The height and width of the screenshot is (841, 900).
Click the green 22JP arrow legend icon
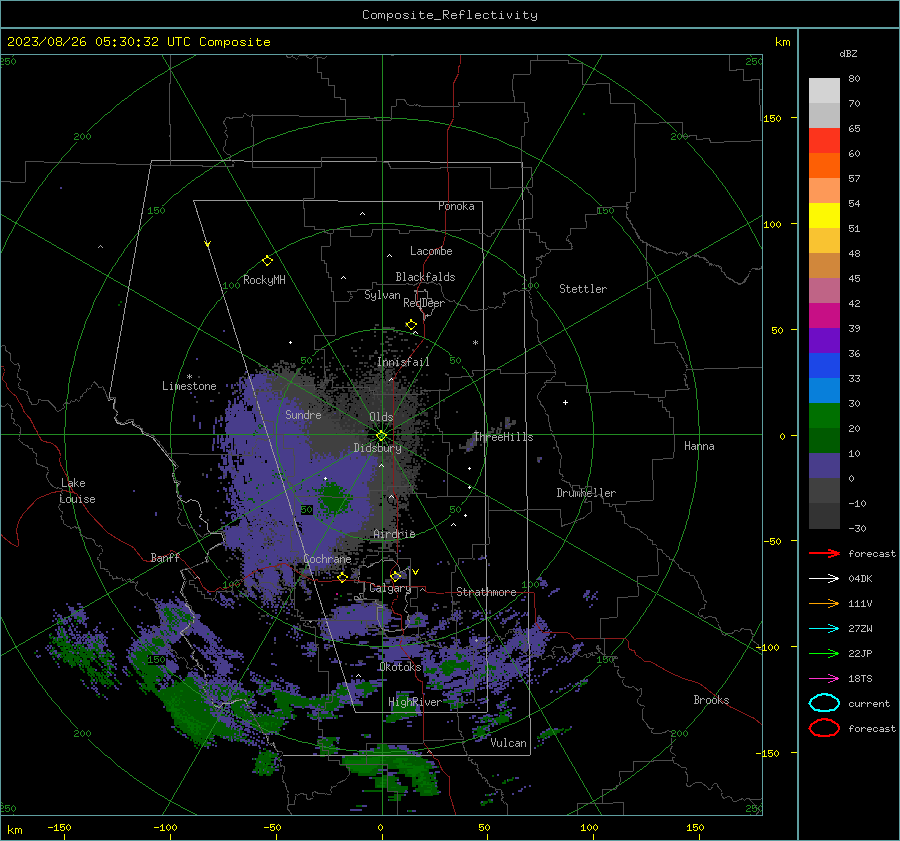point(824,653)
